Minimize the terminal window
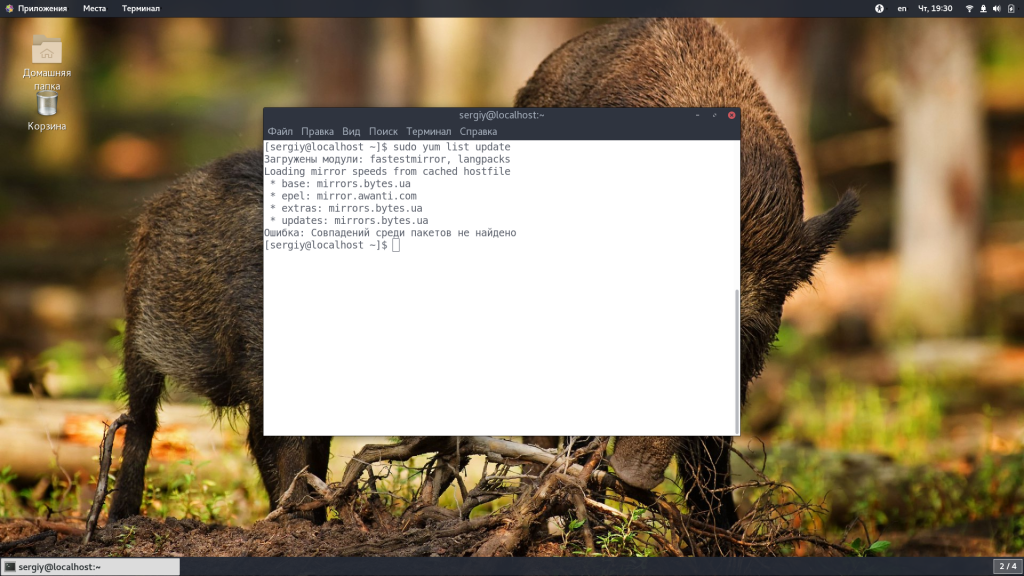Screen dimensions: 1024x576 (697, 115)
